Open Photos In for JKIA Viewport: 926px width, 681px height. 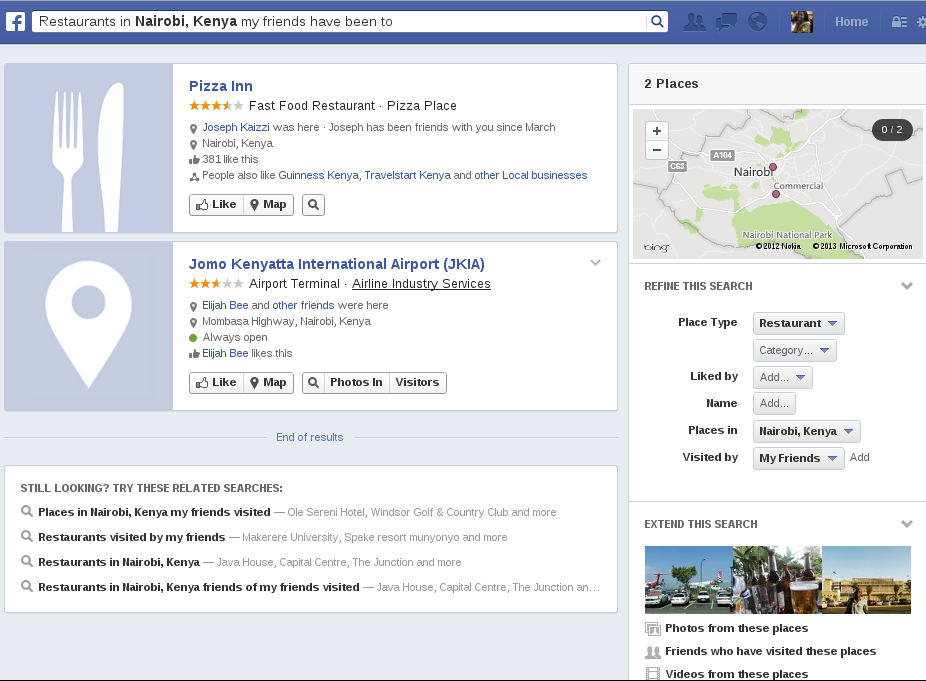point(356,383)
